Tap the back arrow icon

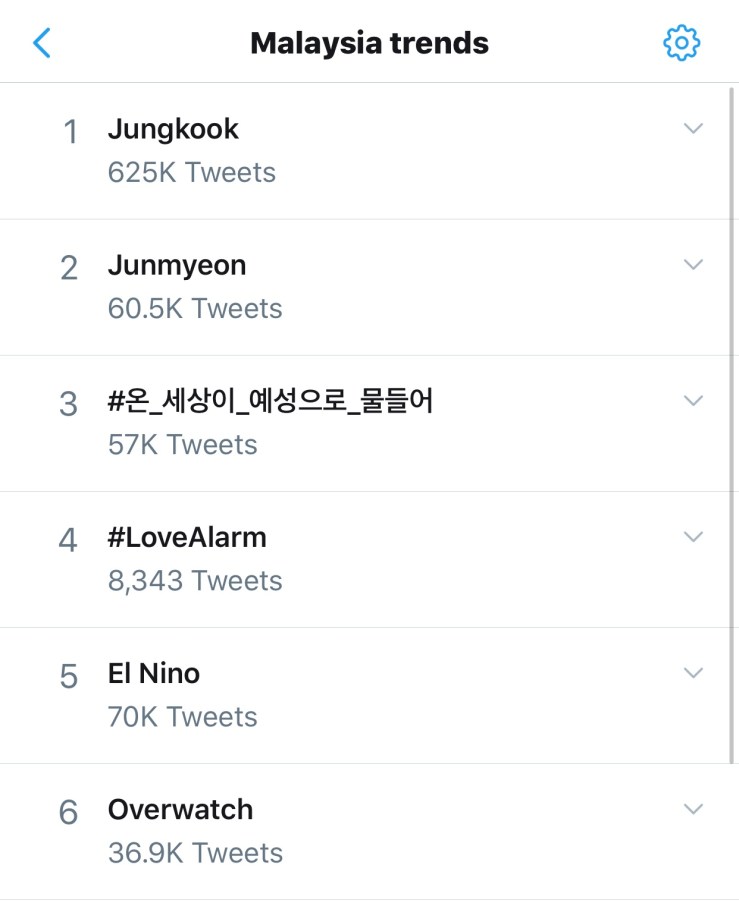[x=42, y=43]
